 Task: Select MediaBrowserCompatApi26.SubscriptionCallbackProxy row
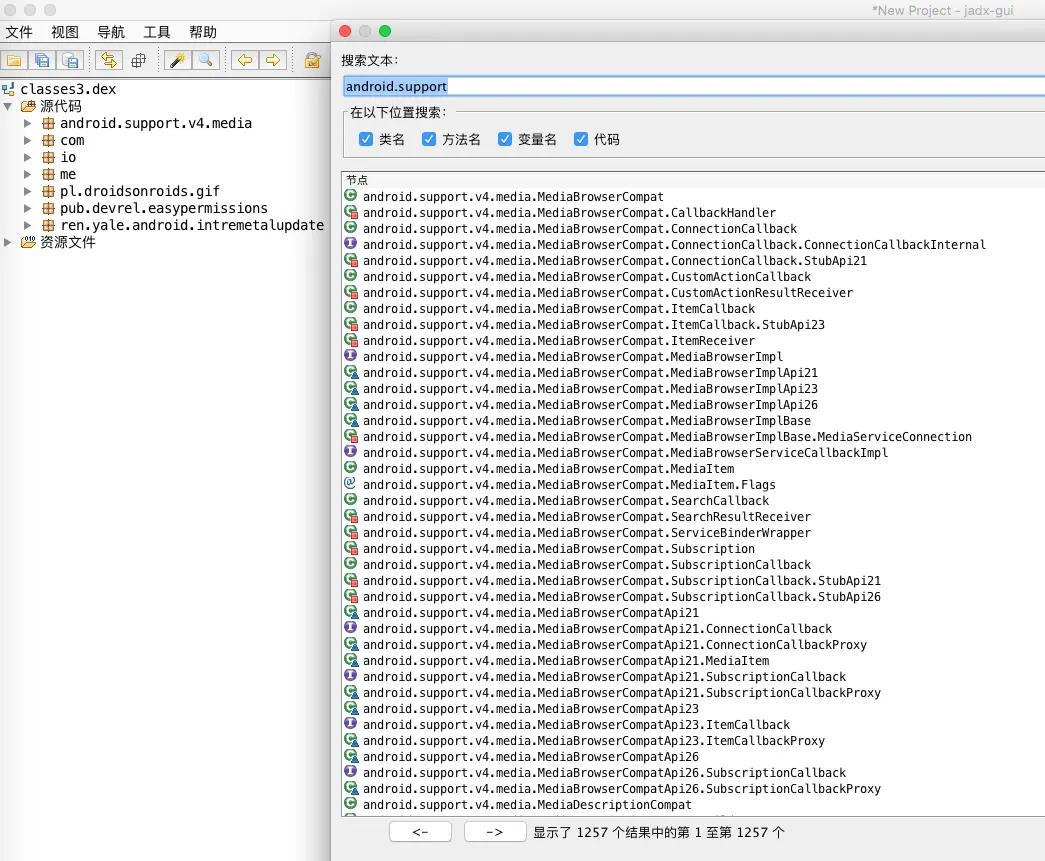tap(693, 788)
